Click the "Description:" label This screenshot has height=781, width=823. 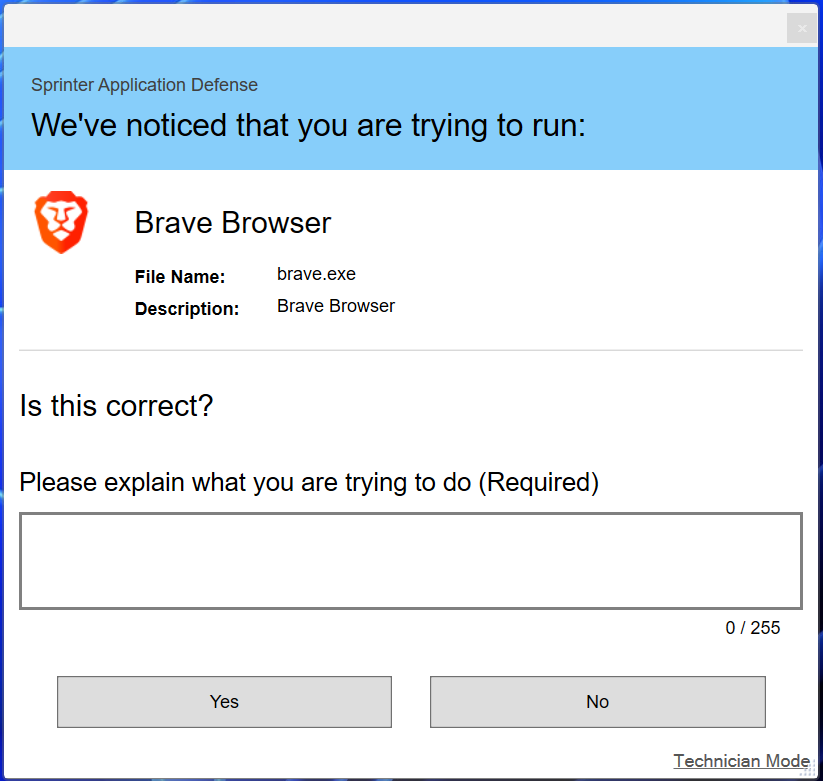(x=187, y=309)
